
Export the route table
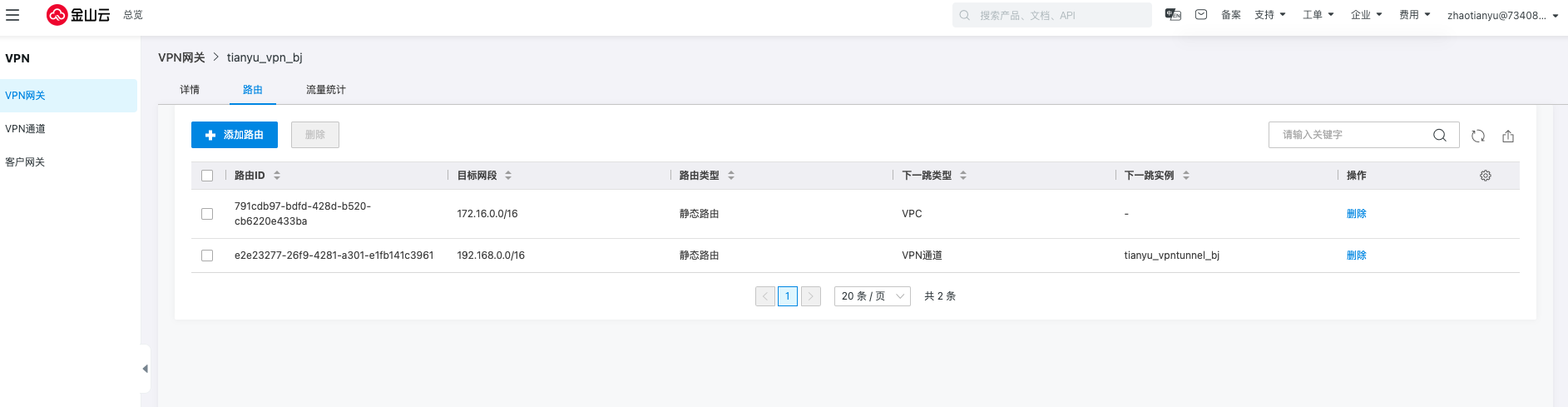[1508, 136]
